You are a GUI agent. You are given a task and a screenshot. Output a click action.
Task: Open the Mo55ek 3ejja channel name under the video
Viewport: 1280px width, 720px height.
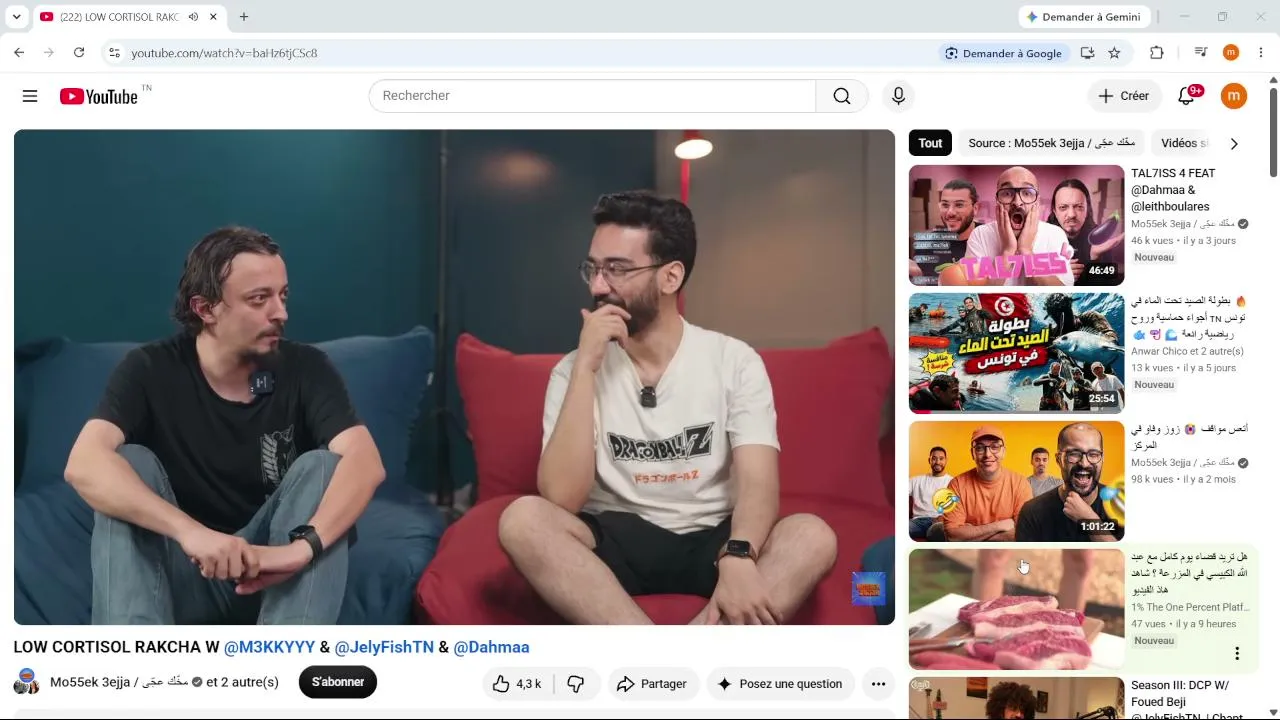pyautogui.click(x=120, y=682)
